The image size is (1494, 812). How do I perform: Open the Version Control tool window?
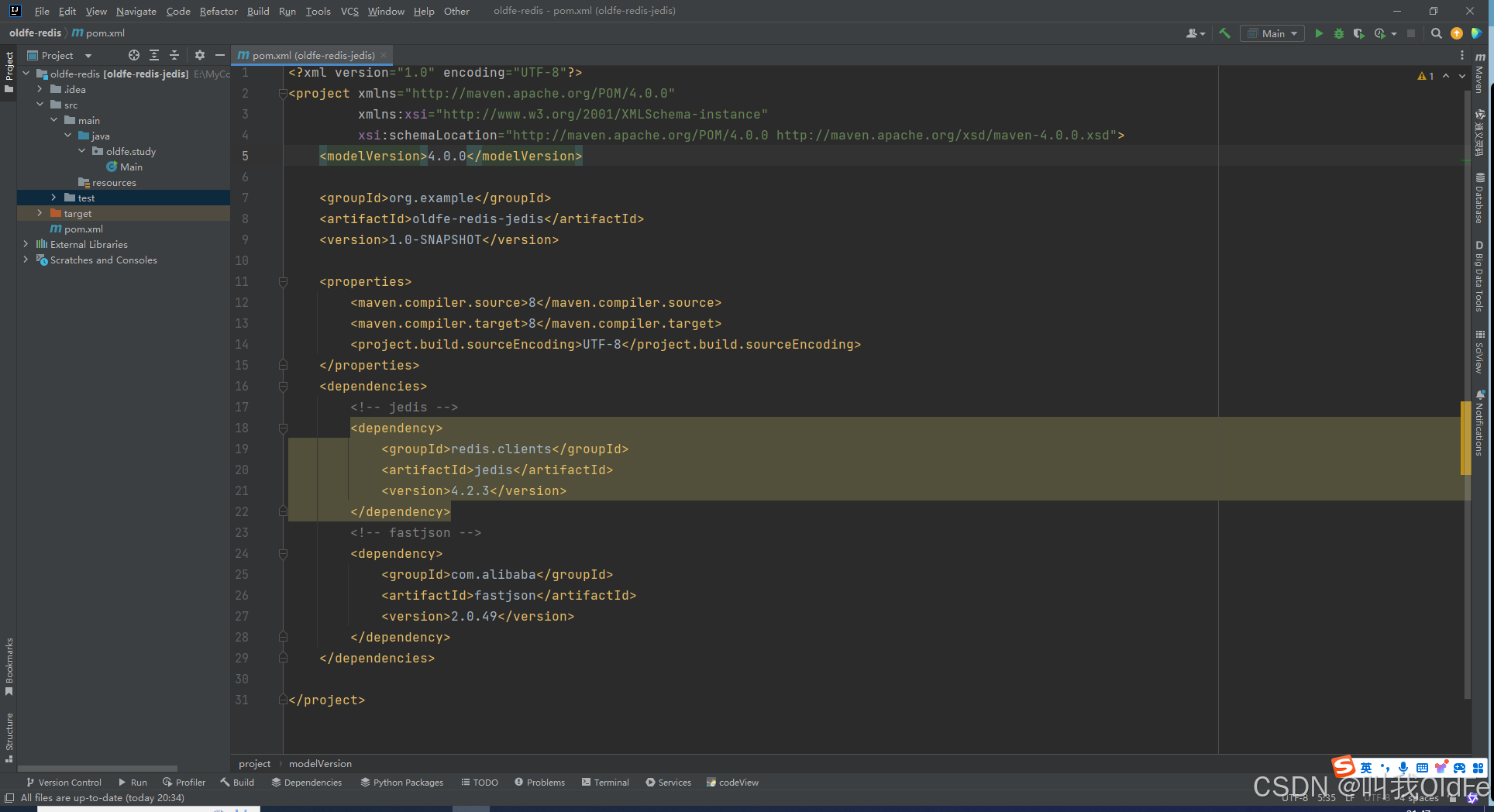tap(64, 783)
